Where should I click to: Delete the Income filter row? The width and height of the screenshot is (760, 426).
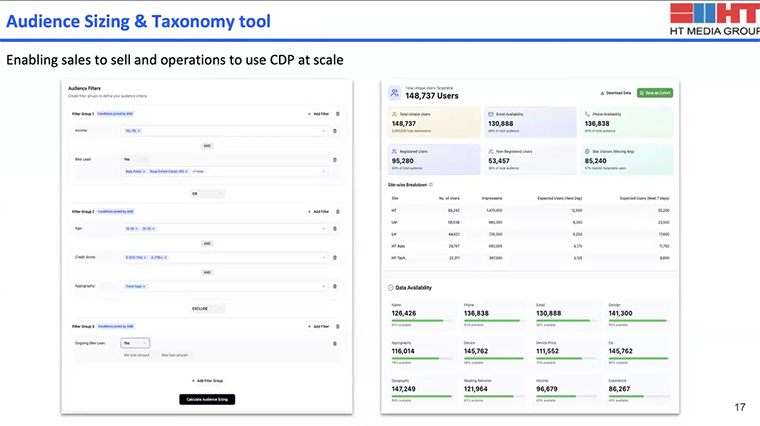[334, 131]
